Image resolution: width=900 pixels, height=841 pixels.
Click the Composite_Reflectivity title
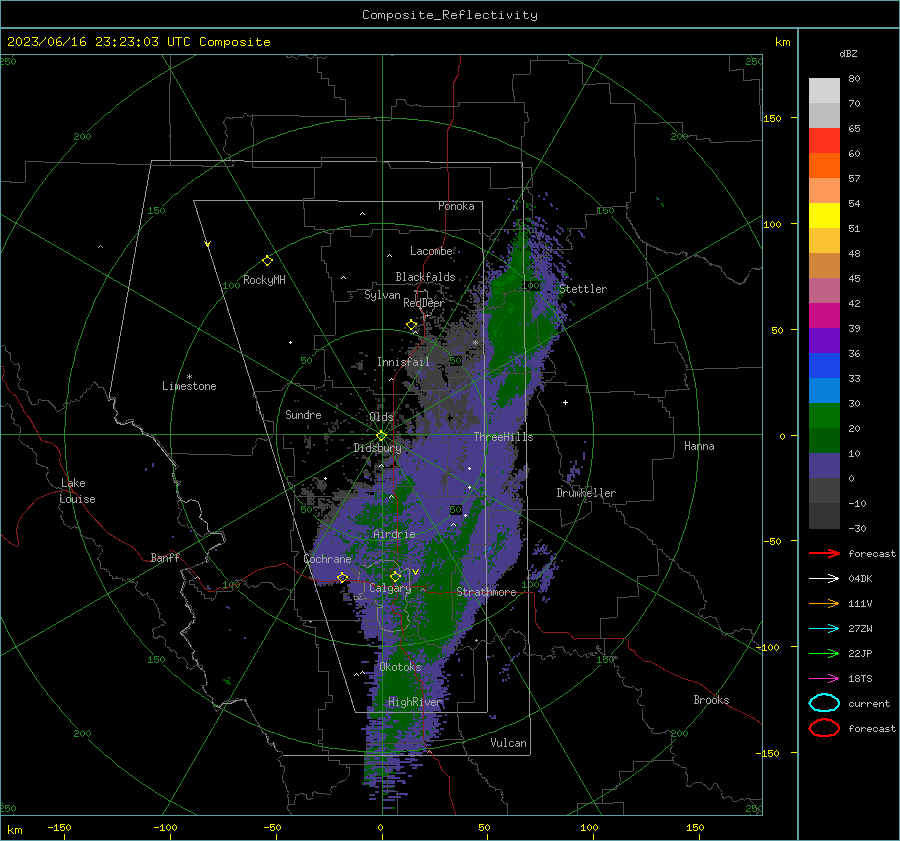point(450,15)
